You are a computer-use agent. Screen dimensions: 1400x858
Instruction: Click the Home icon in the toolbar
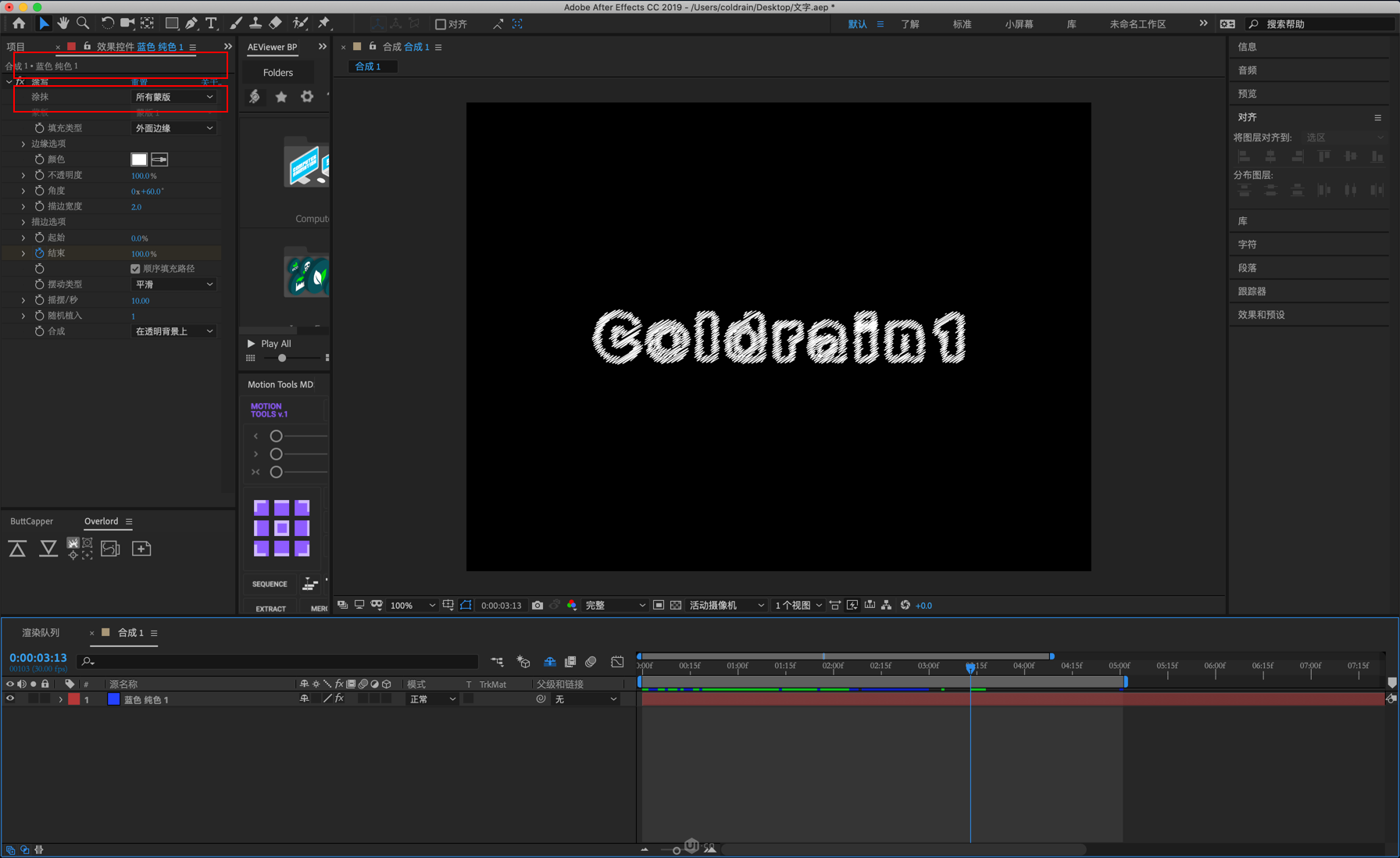coord(19,23)
